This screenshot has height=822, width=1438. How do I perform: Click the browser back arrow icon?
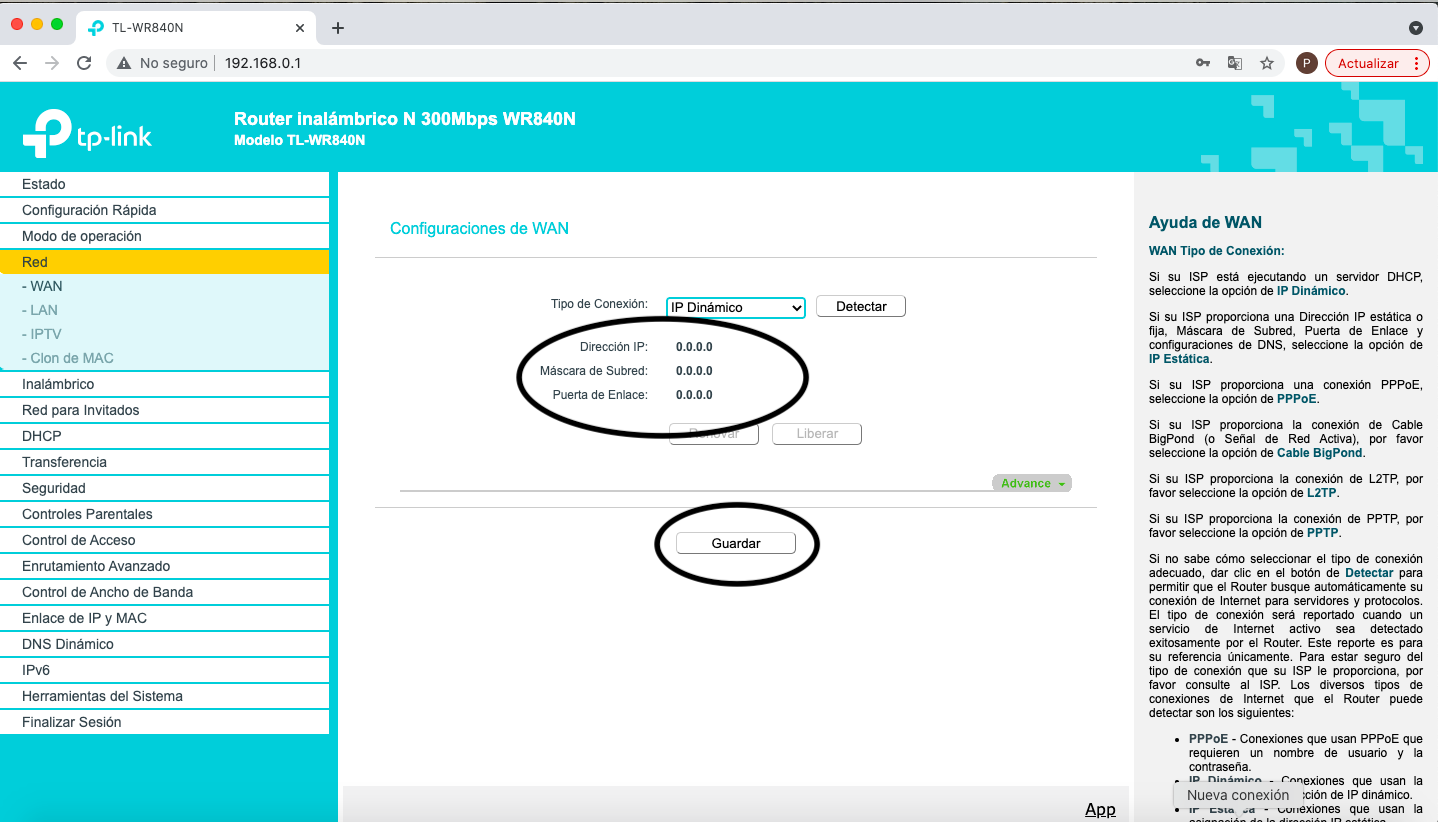click(x=20, y=63)
